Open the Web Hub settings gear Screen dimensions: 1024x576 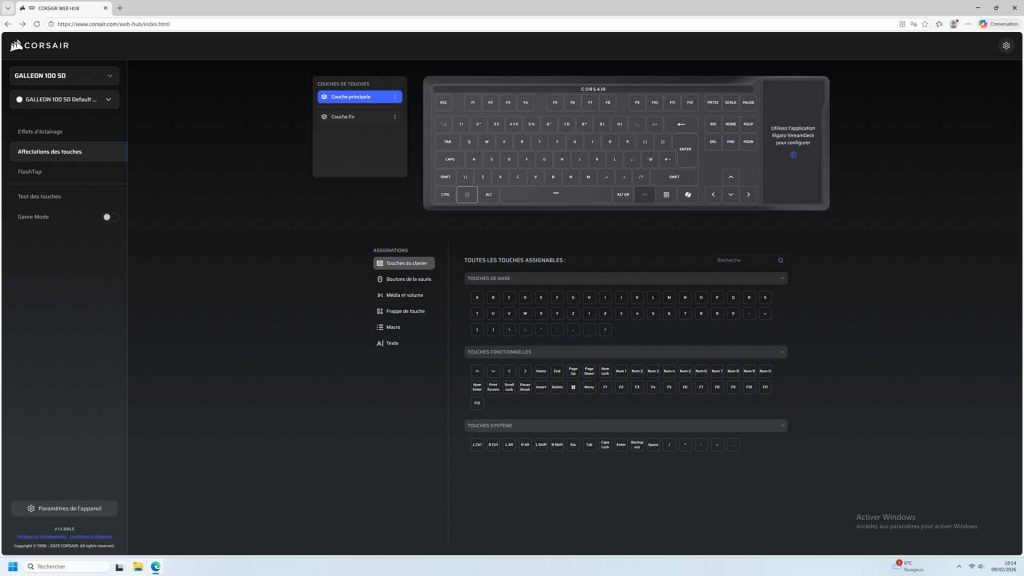(1007, 45)
